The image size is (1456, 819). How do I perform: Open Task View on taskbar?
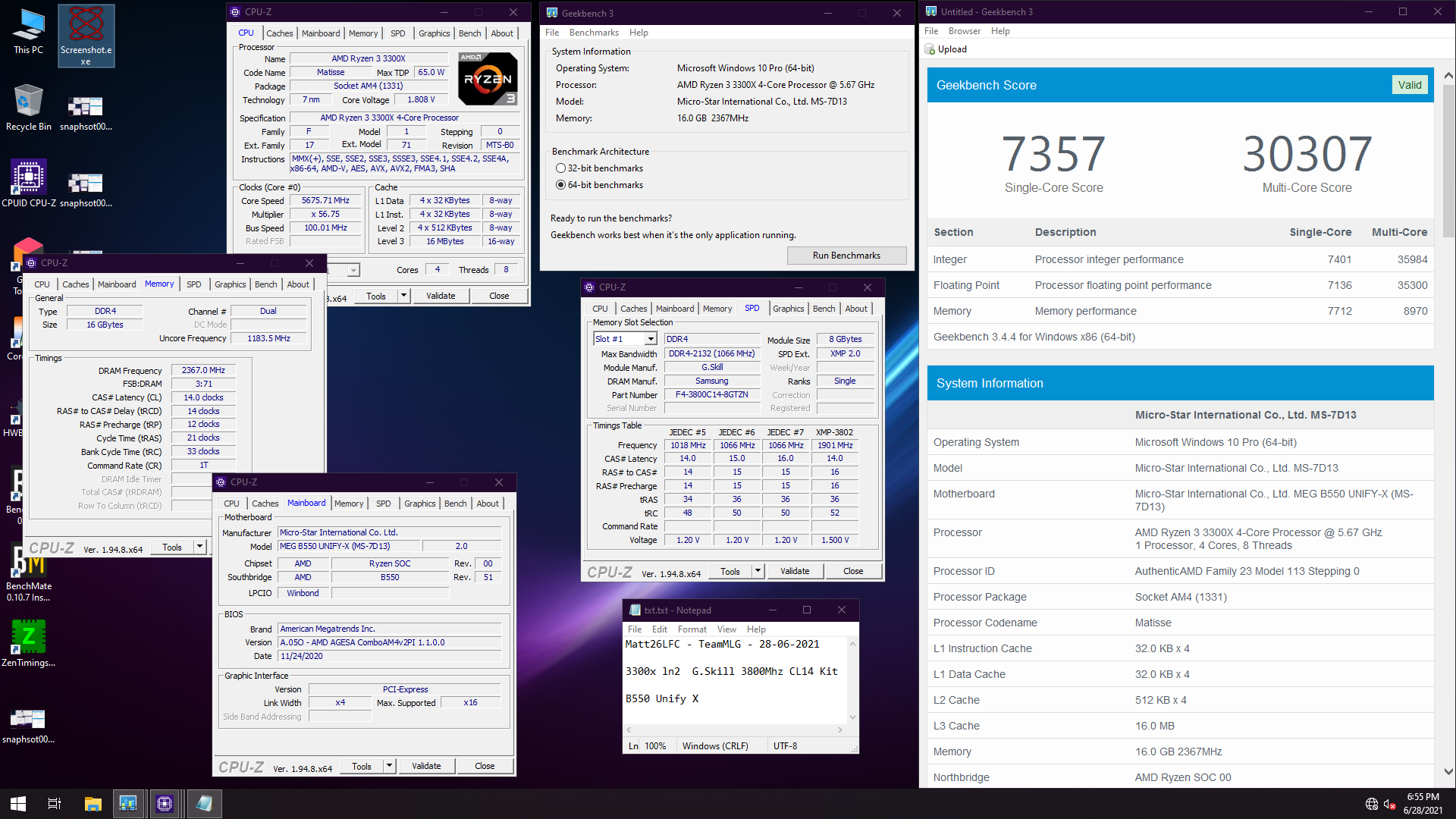(x=55, y=804)
